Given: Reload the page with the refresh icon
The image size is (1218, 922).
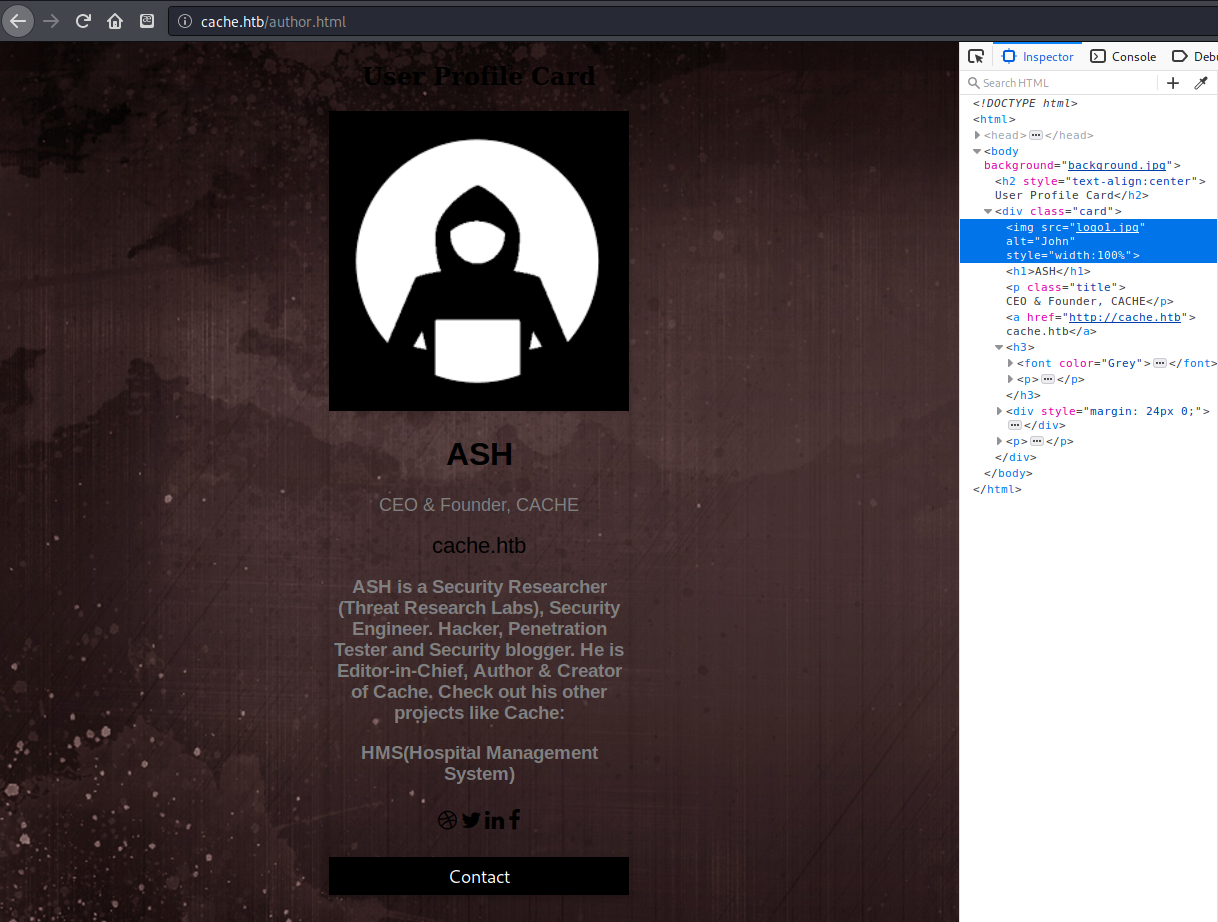Looking at the screenshot, I should 84,21.
